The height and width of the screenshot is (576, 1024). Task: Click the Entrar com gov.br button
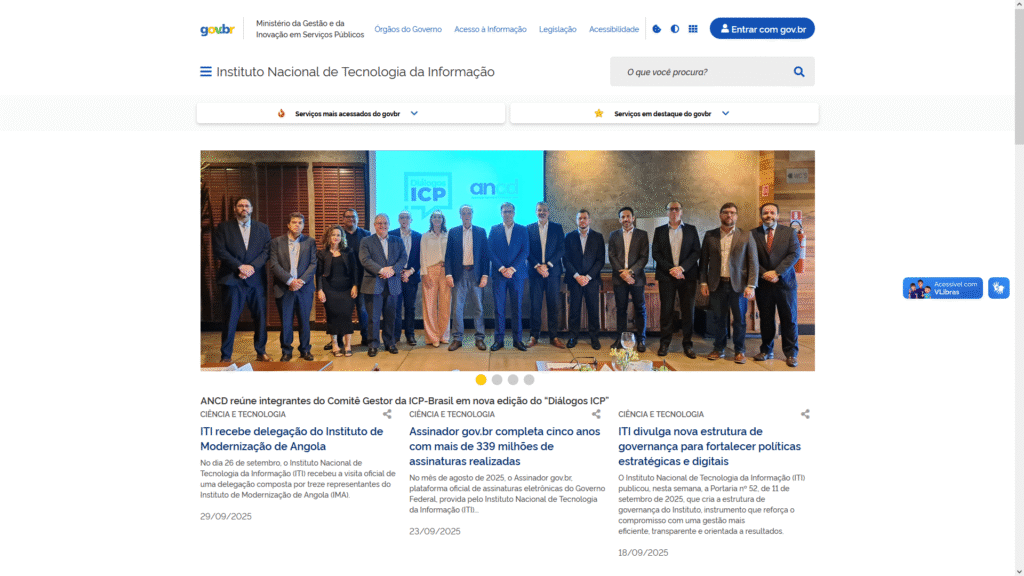(762, 29)
